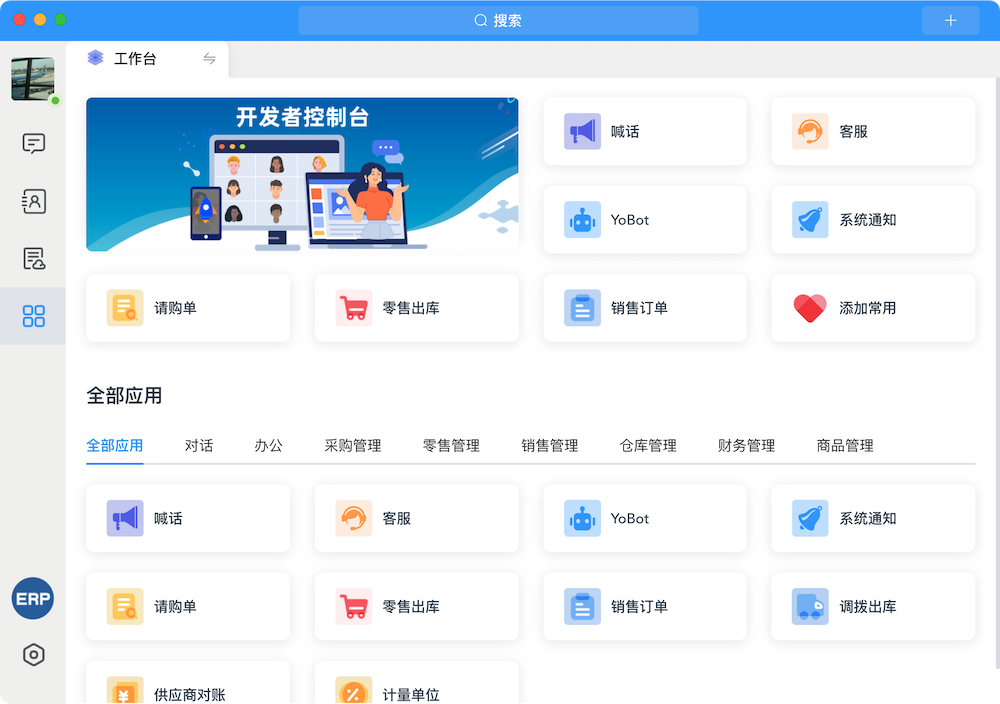The image size is (1000, 704).
Task: Open 系统通知 bell in top shortcuts
Action: pyautogui.click(x=872, y=220)
